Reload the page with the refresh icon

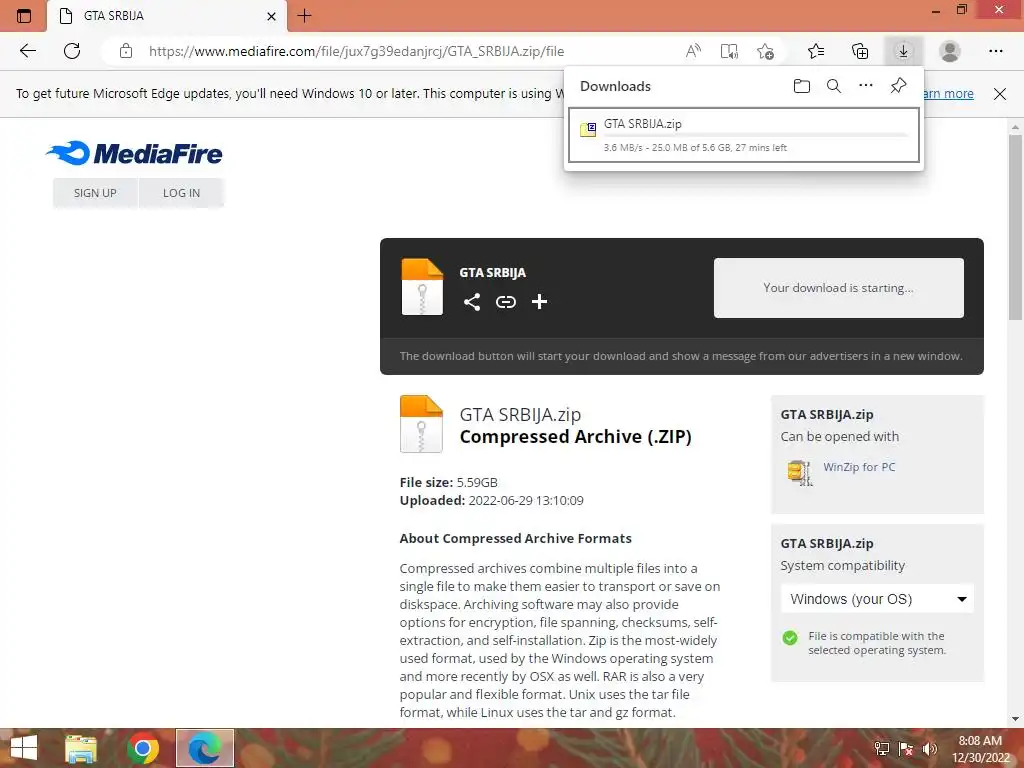point(72,51)
